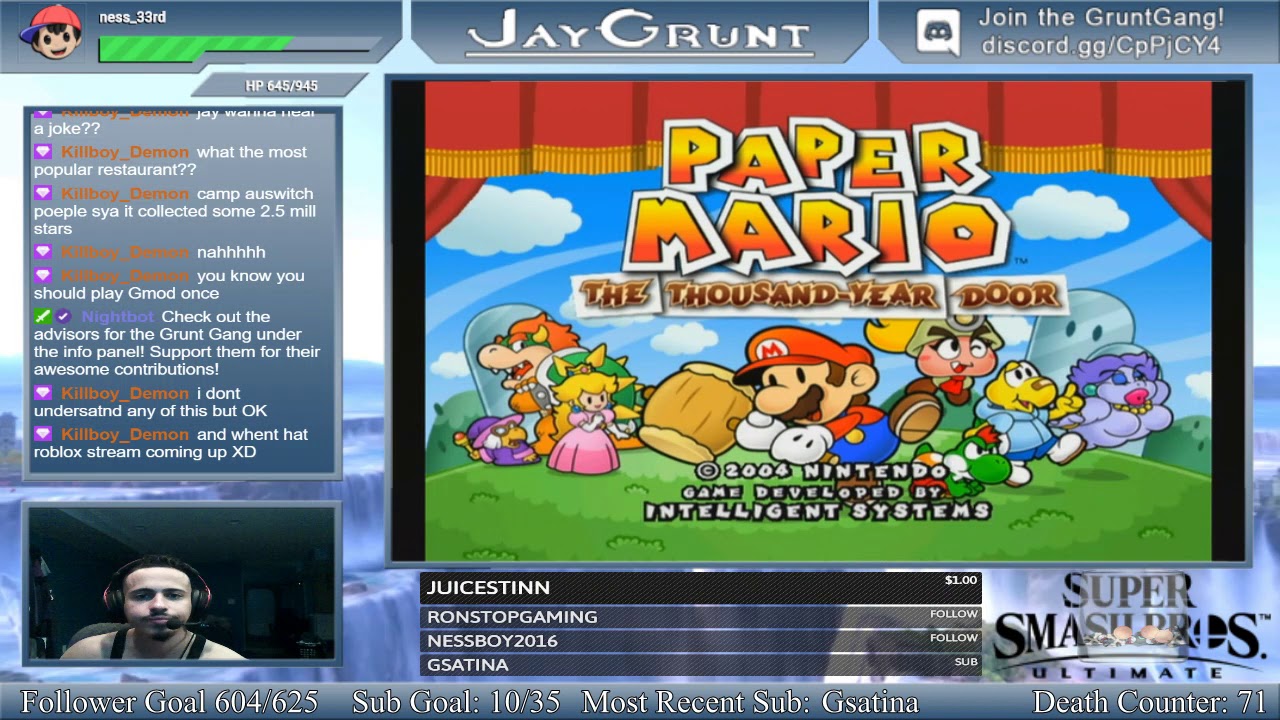This screenshot has width=1280, height=720.
Task: Click subscriber badge beside 'nahhhhh' message
Action: 42,252
